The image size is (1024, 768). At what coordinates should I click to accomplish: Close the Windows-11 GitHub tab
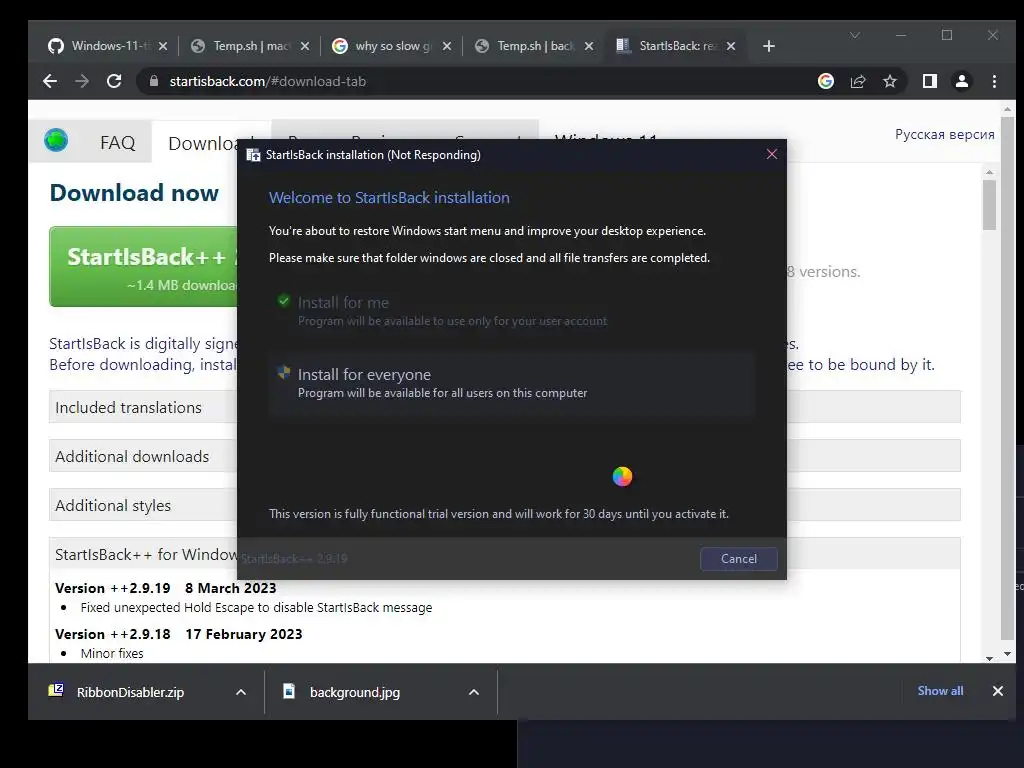tap(163, 46)
